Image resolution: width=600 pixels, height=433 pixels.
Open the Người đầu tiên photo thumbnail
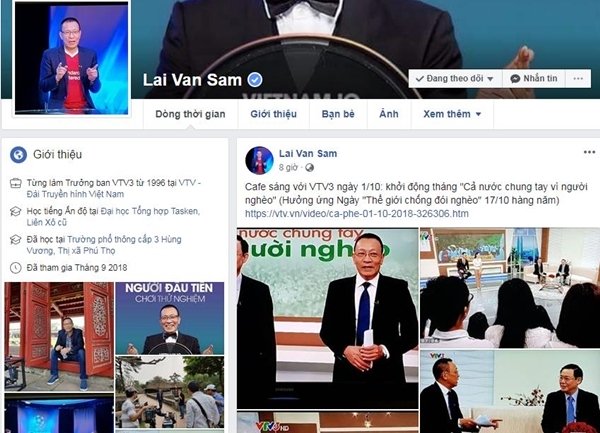pos(170,318)
